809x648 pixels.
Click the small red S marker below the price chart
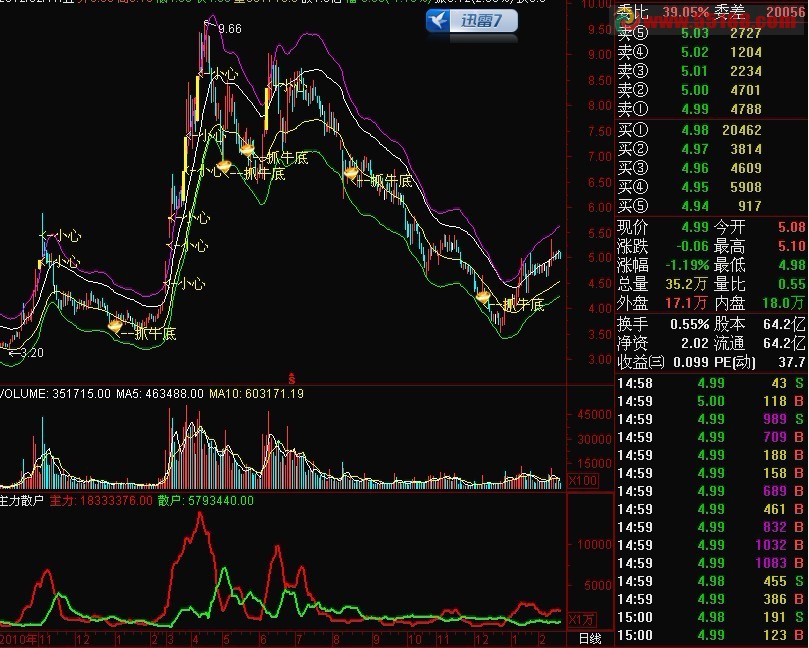tap(292, 379)
